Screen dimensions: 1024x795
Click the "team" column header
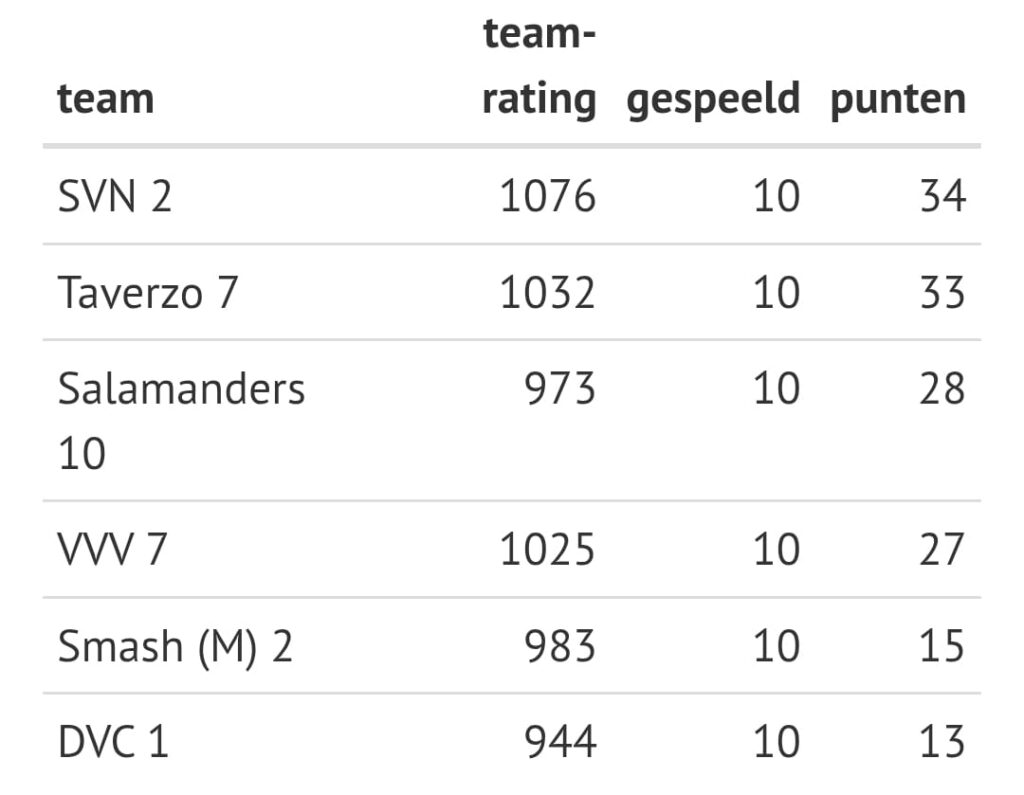click(106, 99)
